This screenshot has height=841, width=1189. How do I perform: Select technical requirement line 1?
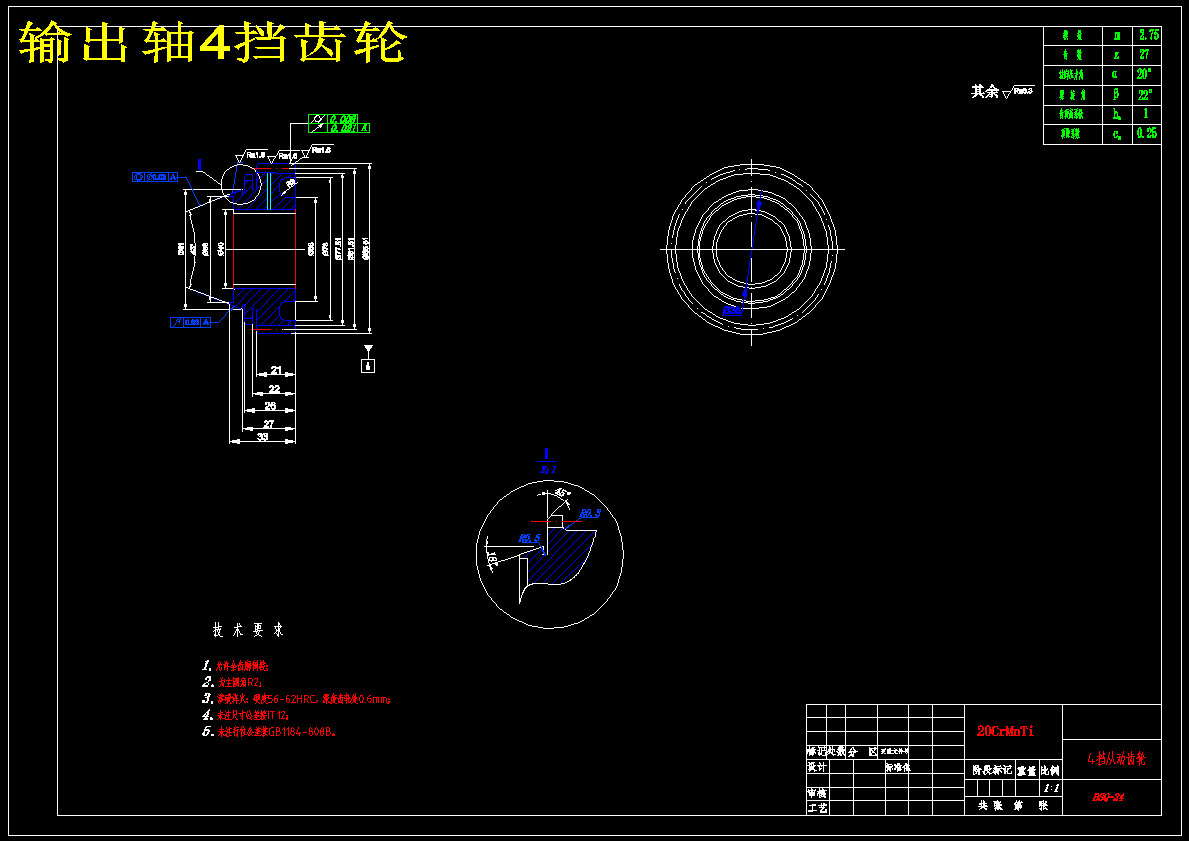click(x=235, y=666)
